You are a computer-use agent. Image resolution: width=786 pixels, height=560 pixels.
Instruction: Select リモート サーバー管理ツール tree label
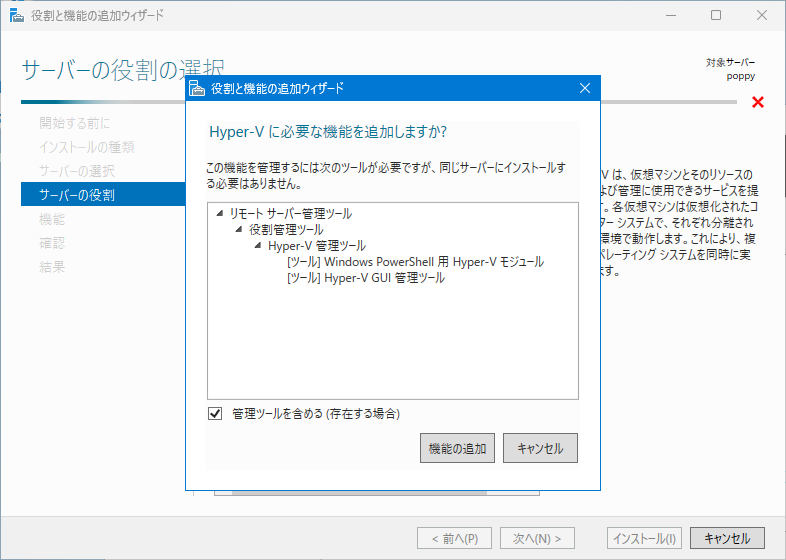291,214
